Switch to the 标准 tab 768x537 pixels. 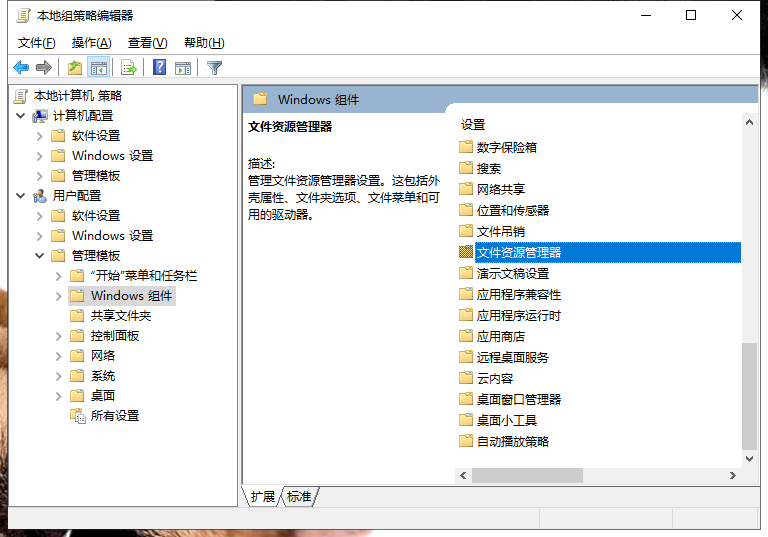coord(299,497)
